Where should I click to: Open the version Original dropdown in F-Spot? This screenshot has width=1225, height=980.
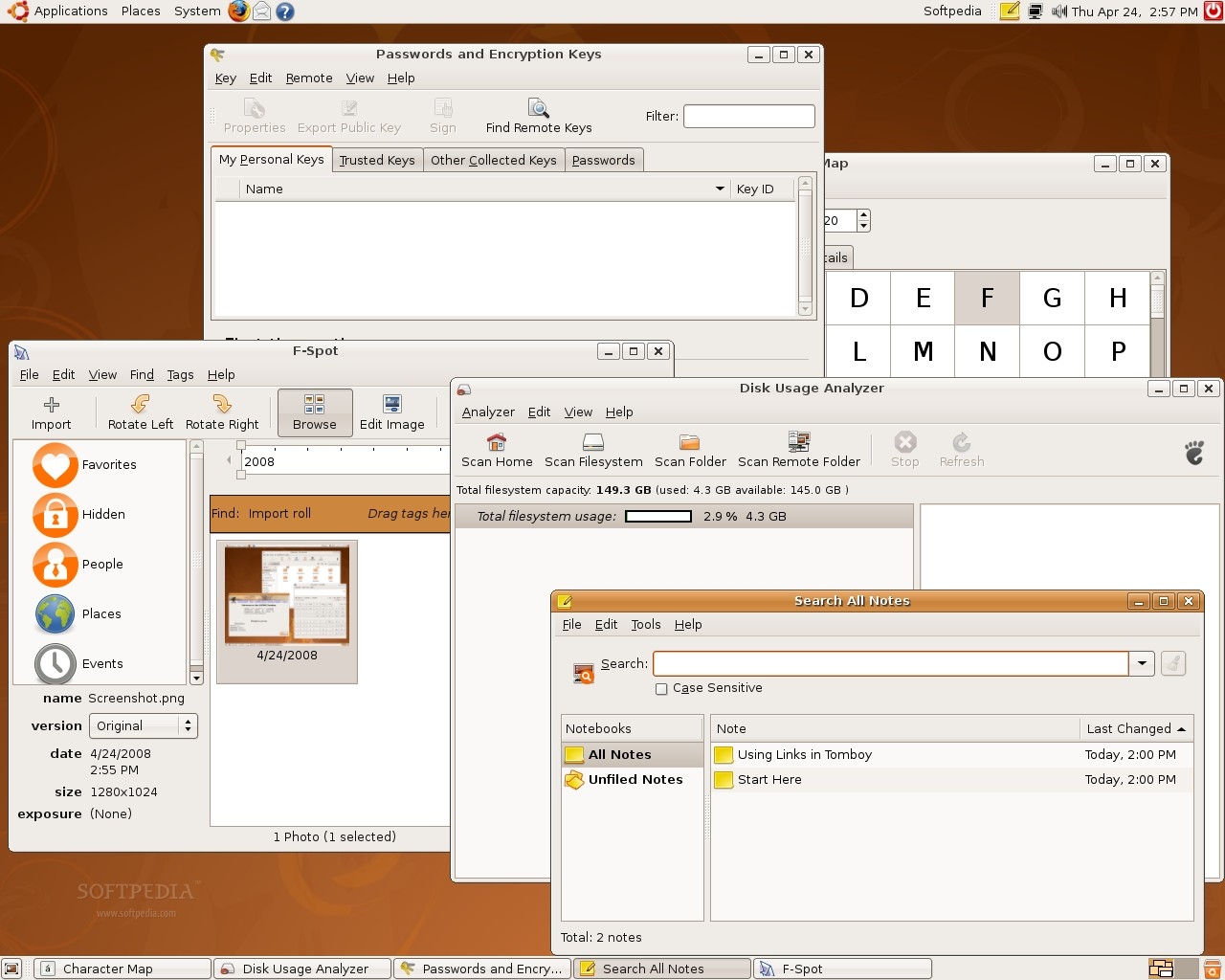pyautogui.click(x=144, y=726)
